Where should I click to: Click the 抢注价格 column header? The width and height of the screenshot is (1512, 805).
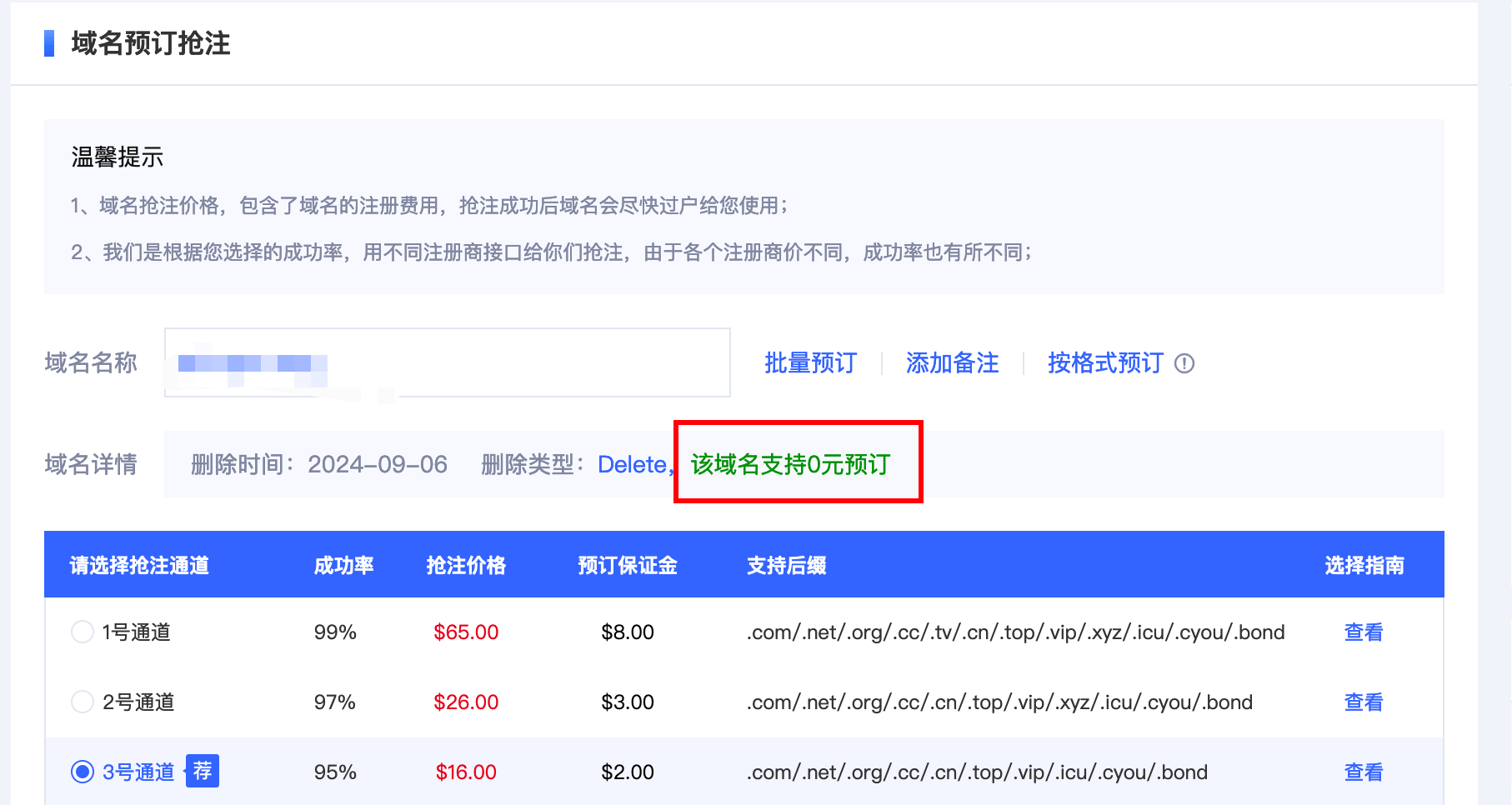pos(466,565)
